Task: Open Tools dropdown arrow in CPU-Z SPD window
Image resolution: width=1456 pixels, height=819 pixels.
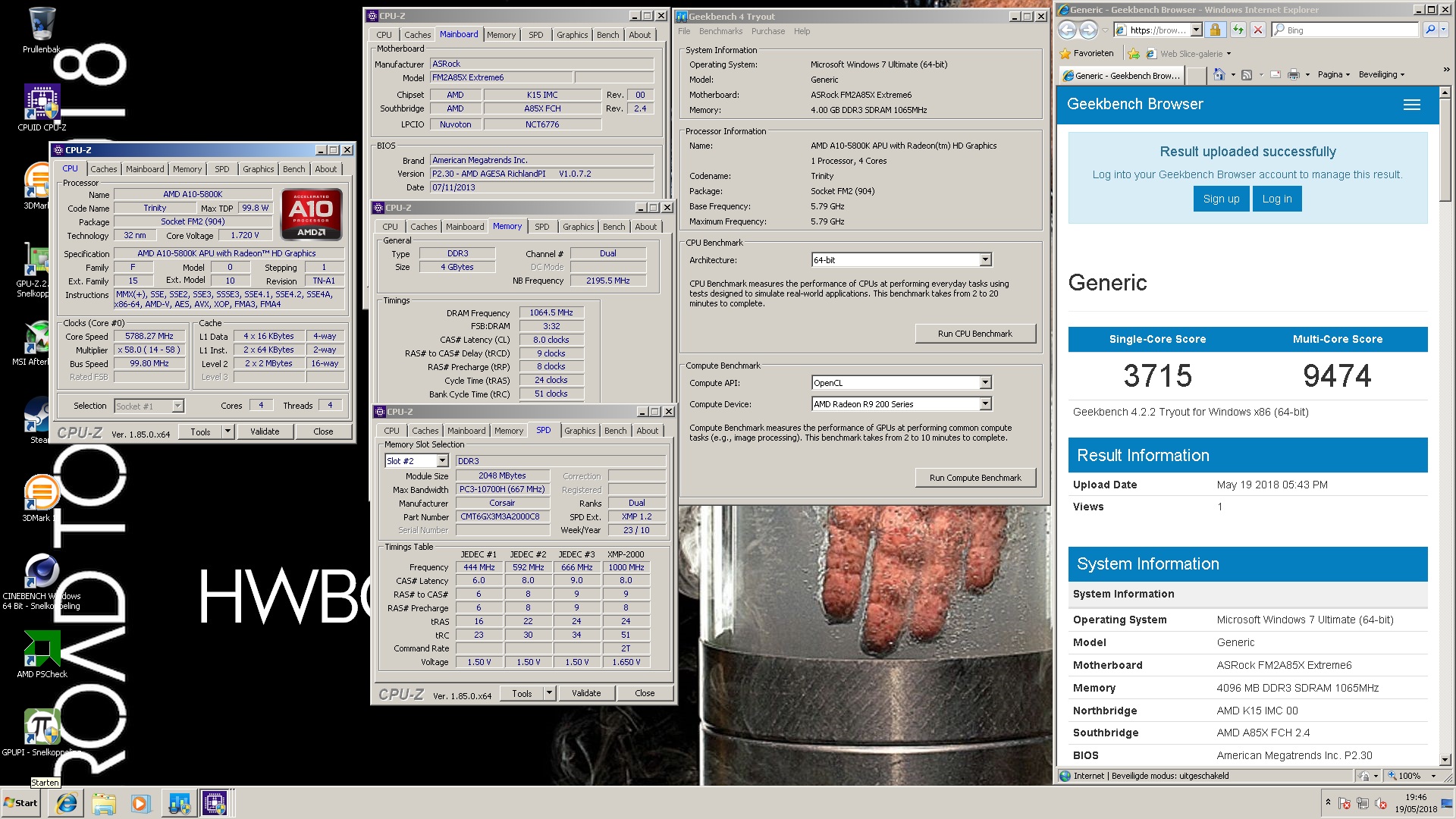Action: pos(549,693)
